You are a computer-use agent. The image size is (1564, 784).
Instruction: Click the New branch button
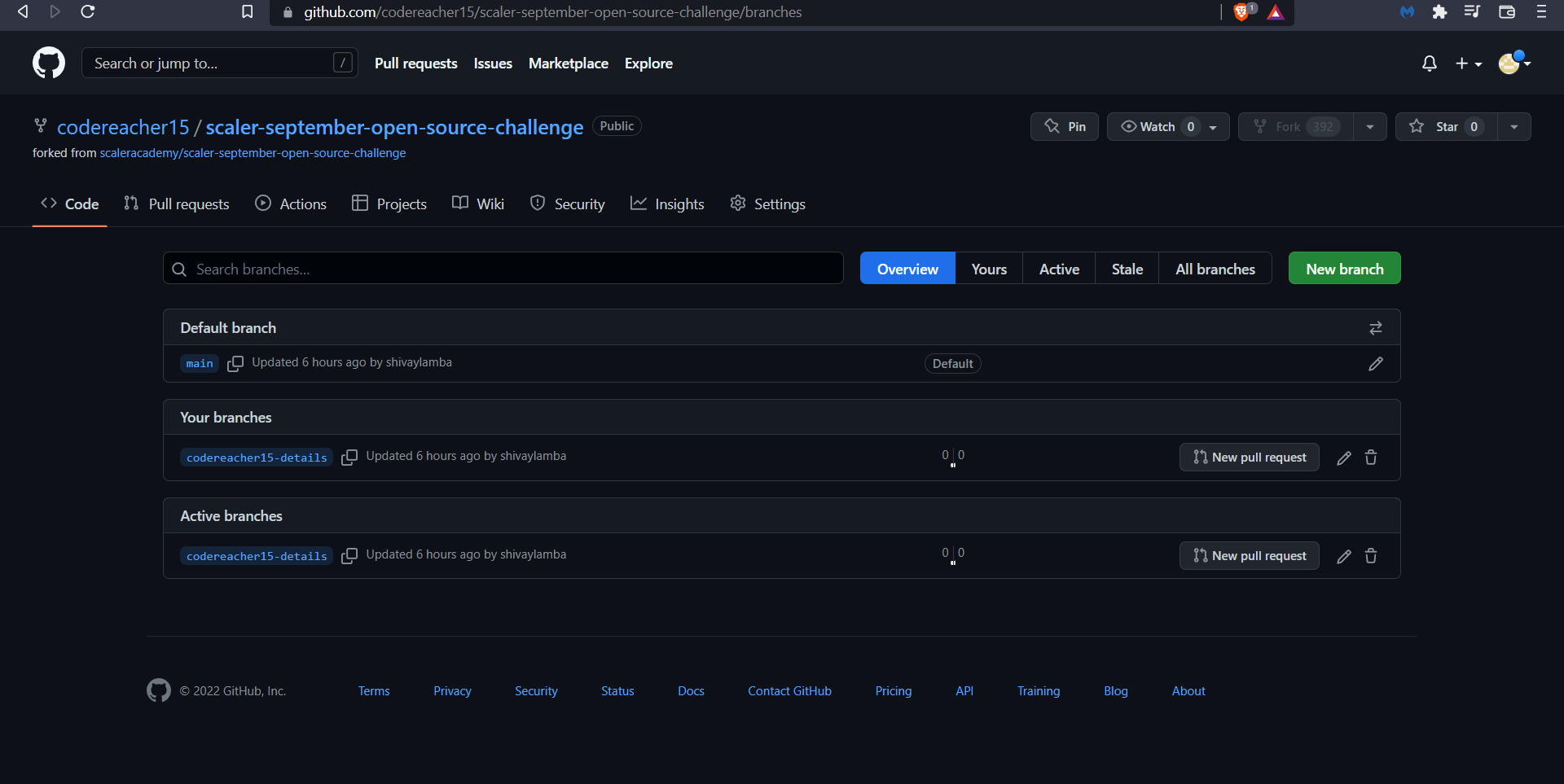click(x=1345, y=269)
